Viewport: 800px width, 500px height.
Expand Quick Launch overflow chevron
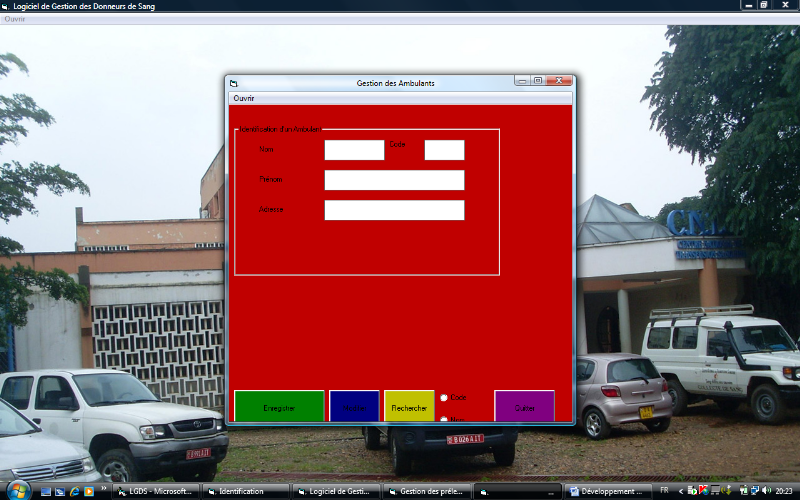point(104,489)
